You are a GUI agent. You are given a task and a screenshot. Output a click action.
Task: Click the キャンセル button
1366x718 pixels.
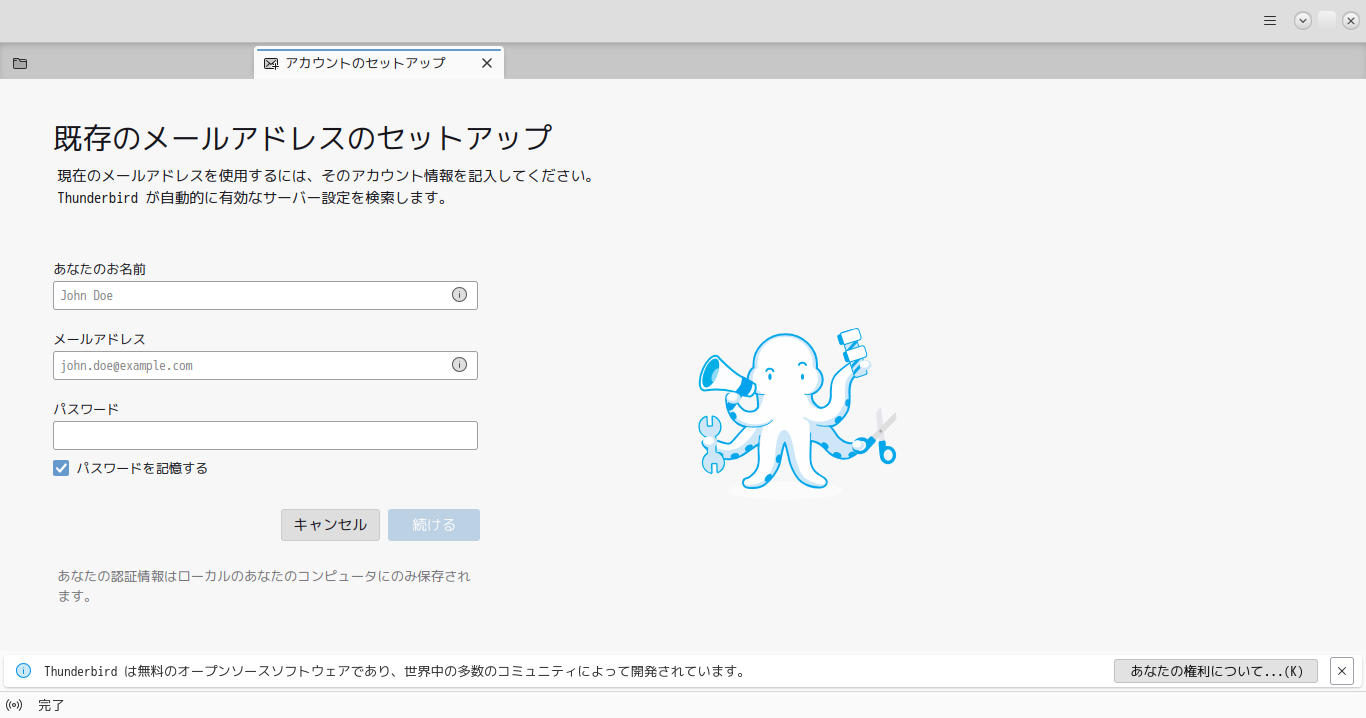pos(330,525)
